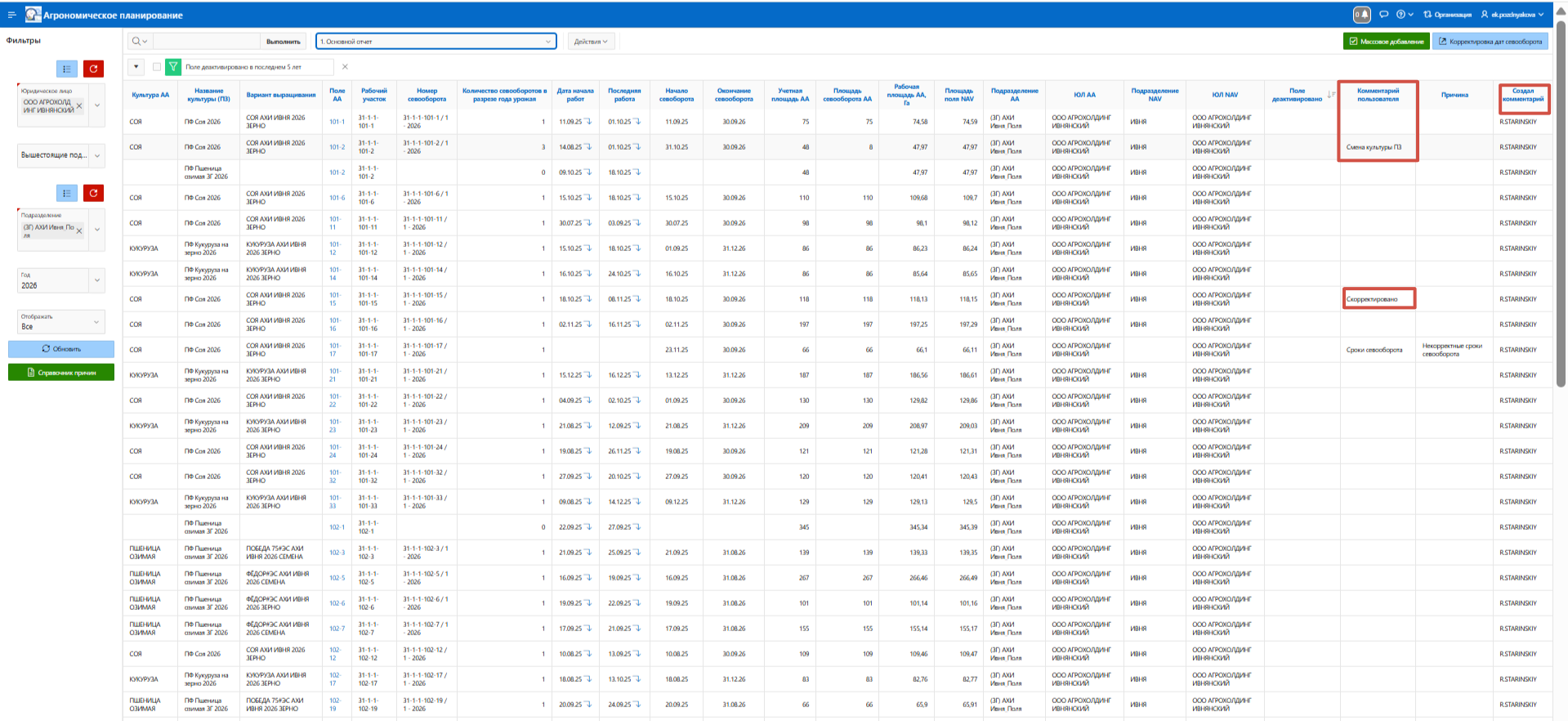This screenshot has height=721, width=1568.
Task: Click the notifications bell icon in header
Action: click(1361, 15)
